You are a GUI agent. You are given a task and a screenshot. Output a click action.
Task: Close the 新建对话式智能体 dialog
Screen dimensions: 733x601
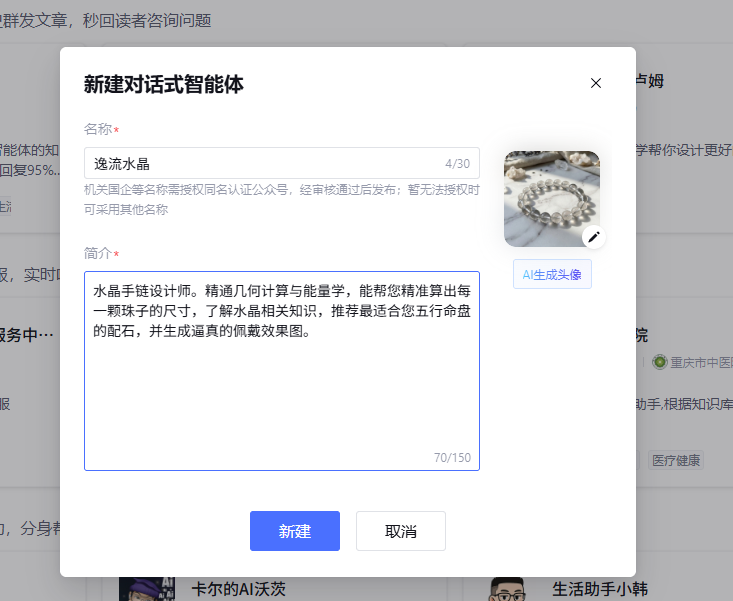(x=596, y=83)
